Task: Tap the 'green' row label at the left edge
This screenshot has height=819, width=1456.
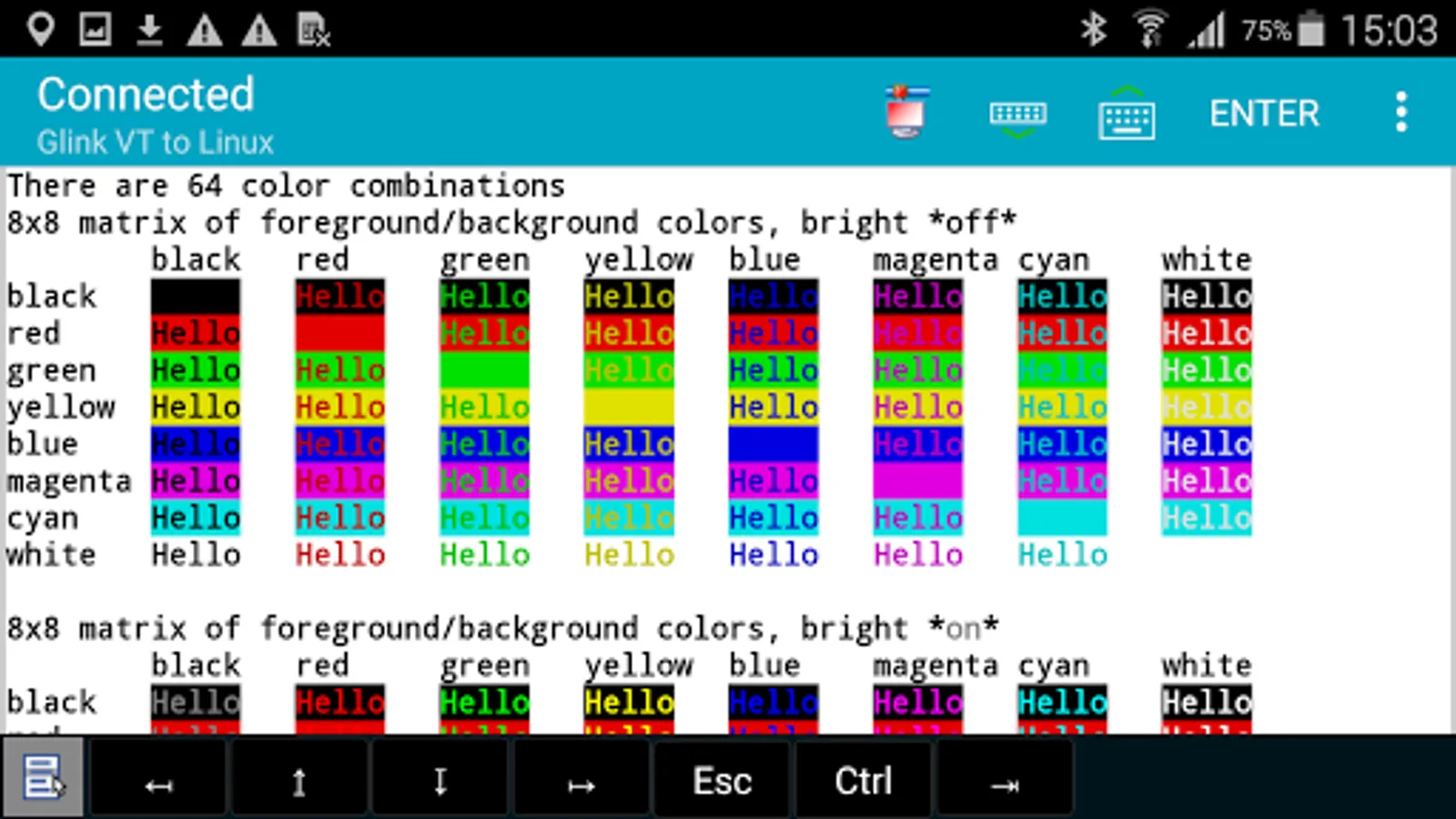Action: (x=51, y=370)
